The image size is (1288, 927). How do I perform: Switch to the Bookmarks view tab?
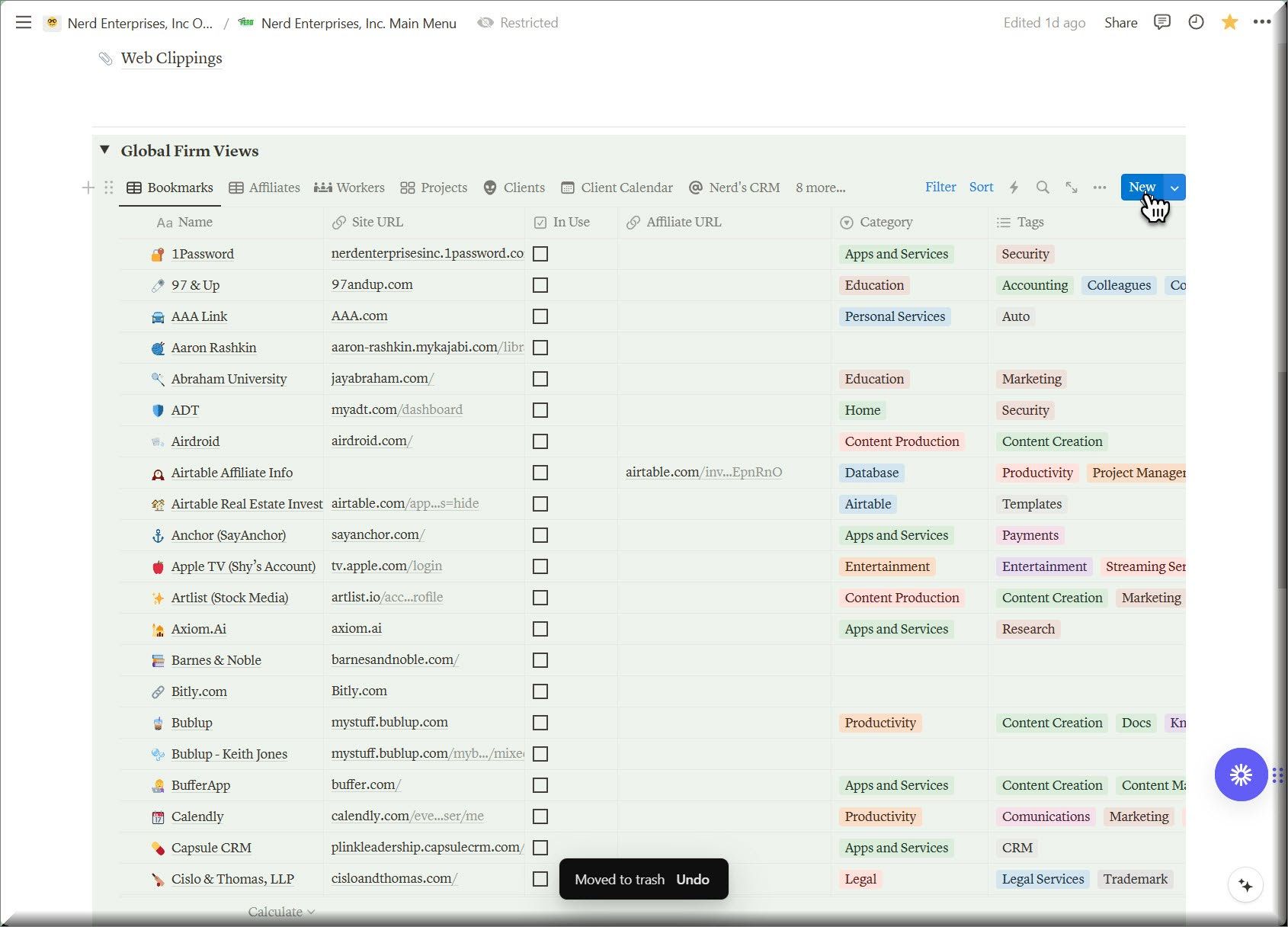pos(170,188)
